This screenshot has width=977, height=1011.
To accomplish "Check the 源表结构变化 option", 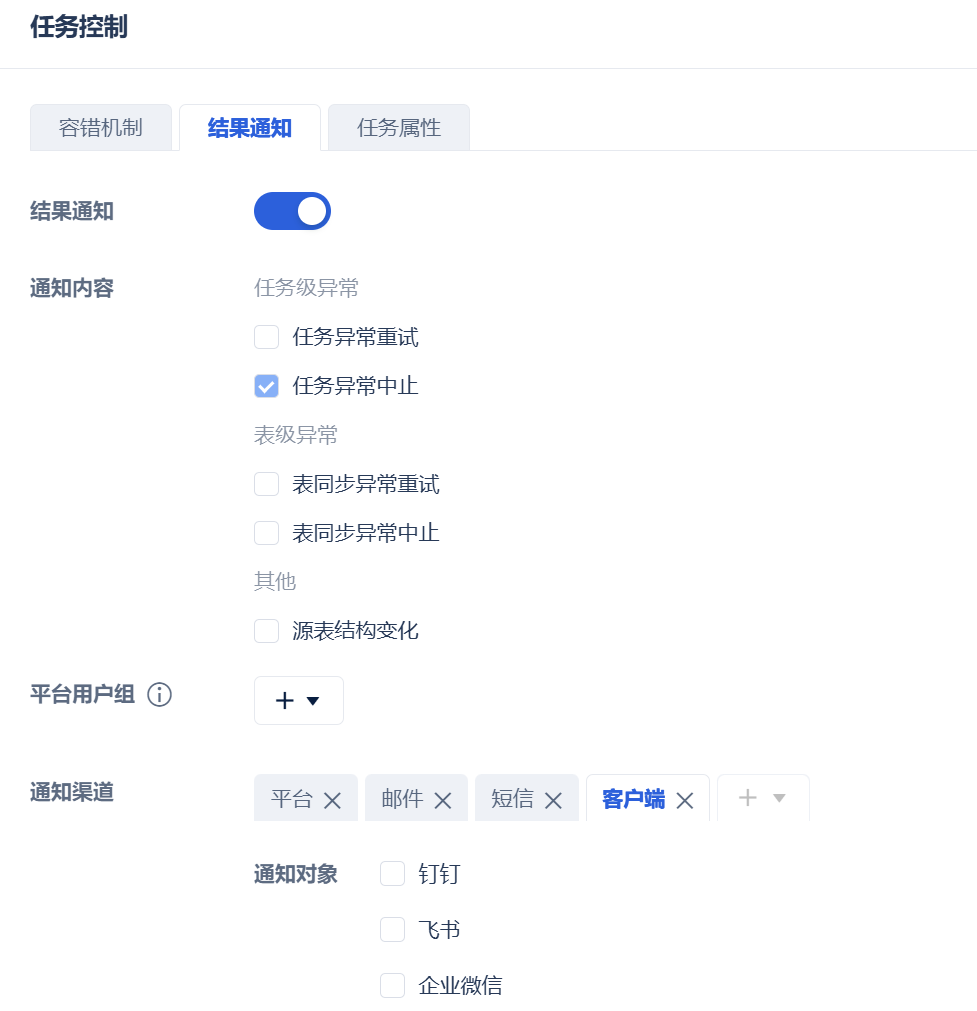I will click(x=266, y=631).
